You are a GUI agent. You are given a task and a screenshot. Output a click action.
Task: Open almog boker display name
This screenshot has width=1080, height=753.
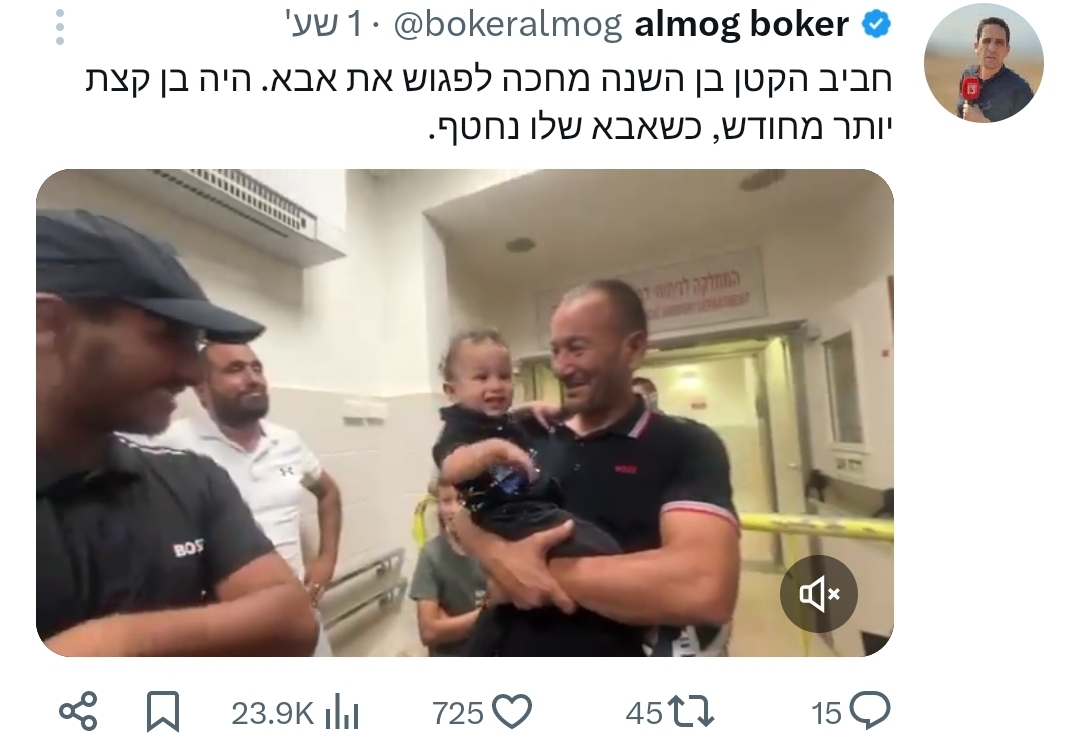pyautogui.click(x=741, y=25)
